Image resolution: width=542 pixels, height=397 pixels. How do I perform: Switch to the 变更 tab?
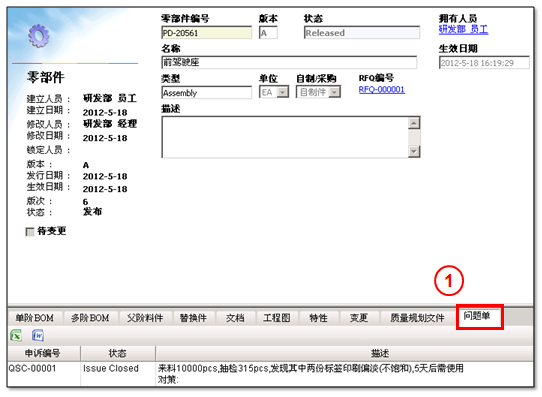coord(359,318)
